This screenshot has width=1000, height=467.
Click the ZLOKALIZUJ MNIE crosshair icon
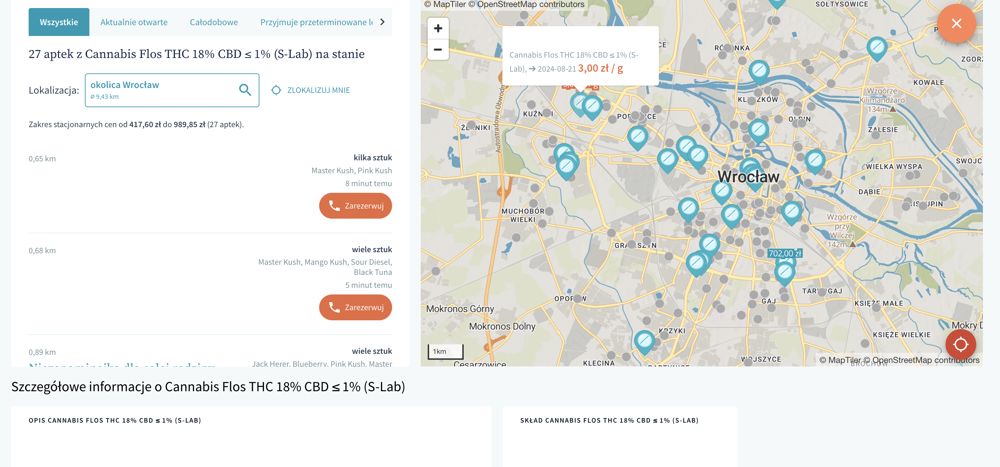coord(276,90)
